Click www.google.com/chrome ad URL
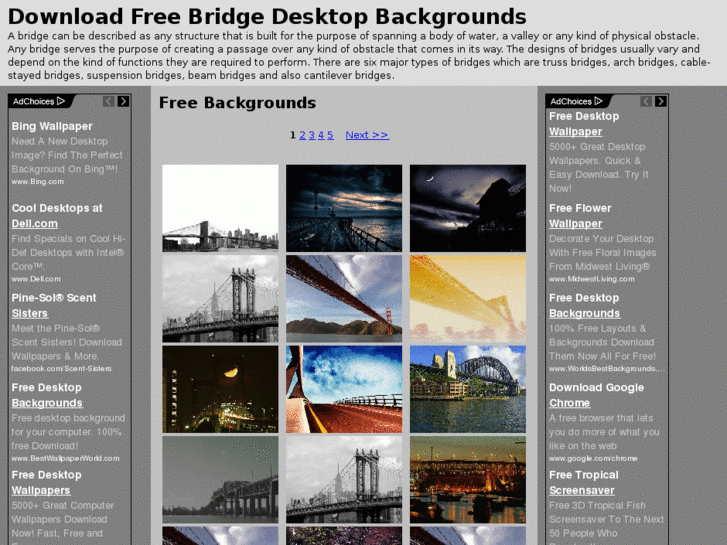This screenshot has height=545, width=727. [x=593, y=458]
